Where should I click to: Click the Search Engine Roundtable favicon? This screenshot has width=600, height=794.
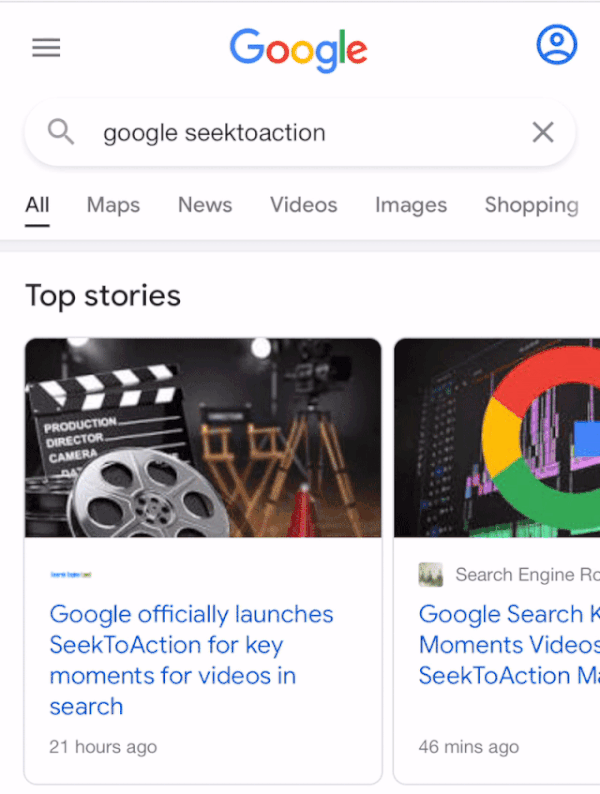pos(430,575)
